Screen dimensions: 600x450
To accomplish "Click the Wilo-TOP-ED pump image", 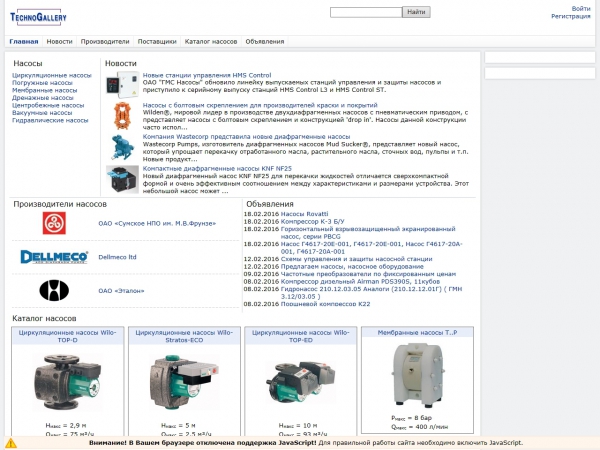I will 300,382.
